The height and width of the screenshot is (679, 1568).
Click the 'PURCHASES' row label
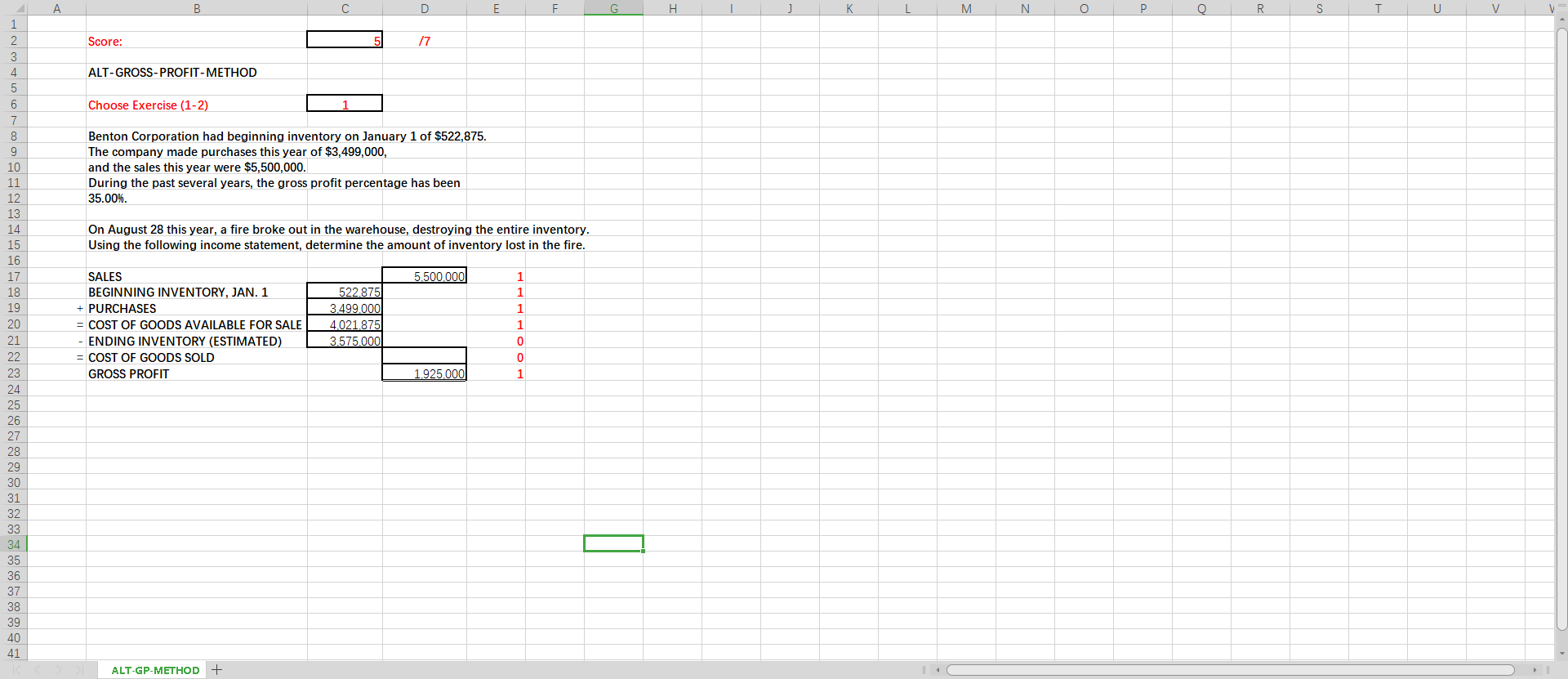pos(122,308)
